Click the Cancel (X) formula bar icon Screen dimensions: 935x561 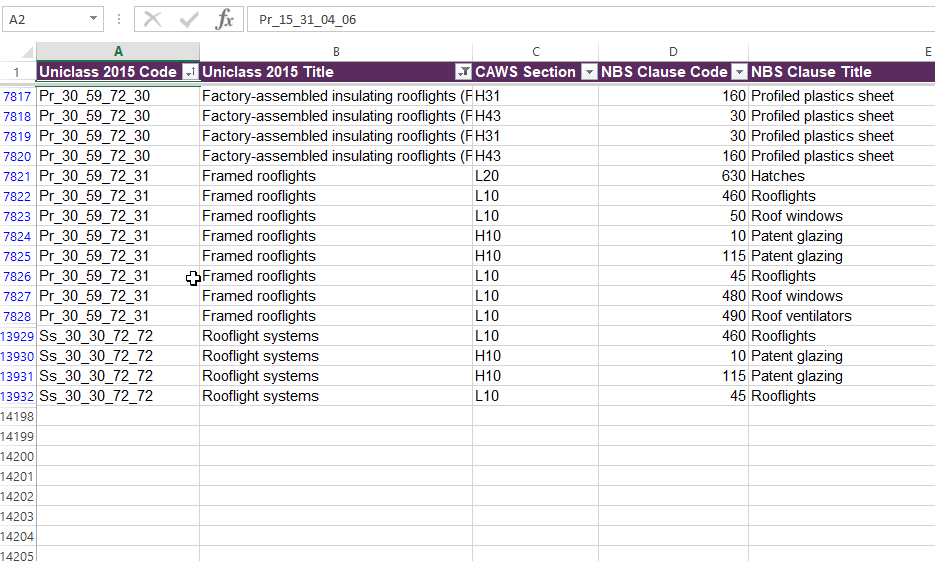click(153, 20)
